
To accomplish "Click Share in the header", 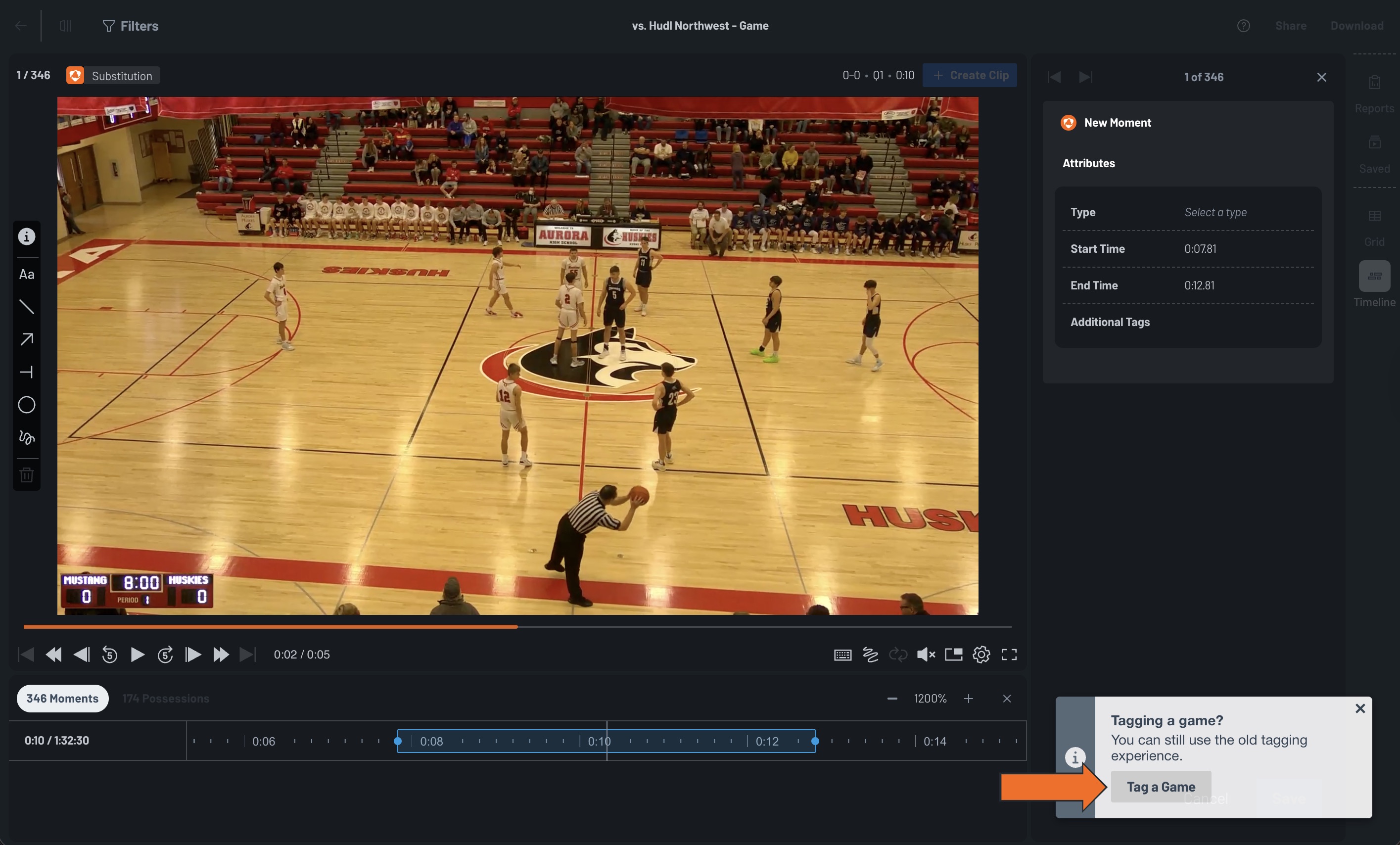I will [x=1290, y=26].
